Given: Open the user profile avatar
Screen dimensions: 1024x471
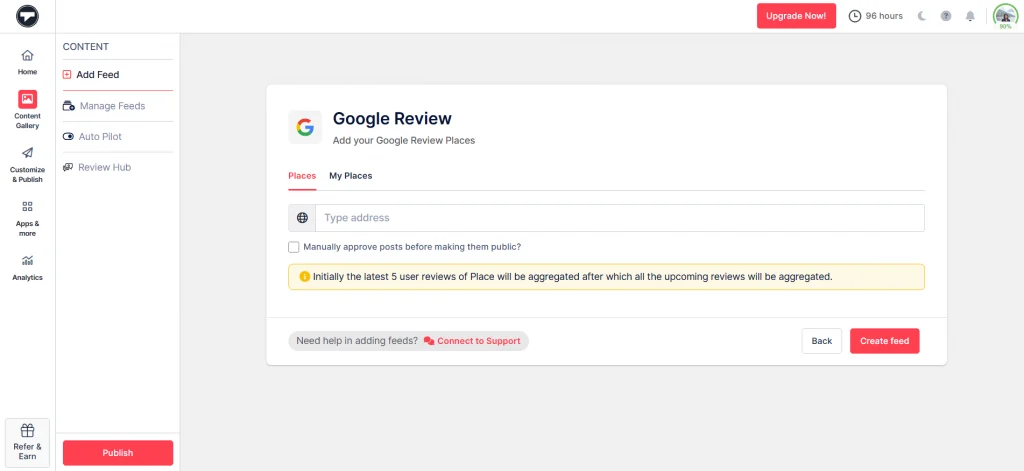Looking at the screenshot, I should pos(1004,16).
